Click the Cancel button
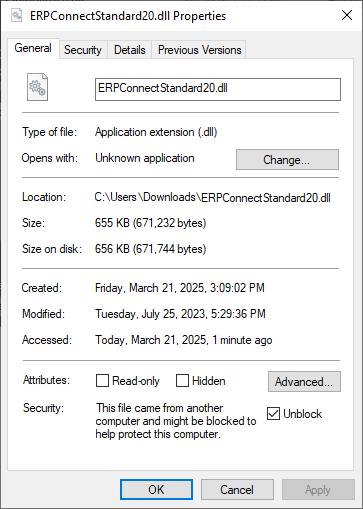The width and height of the screenshot is (363, 509). point(237,490)
